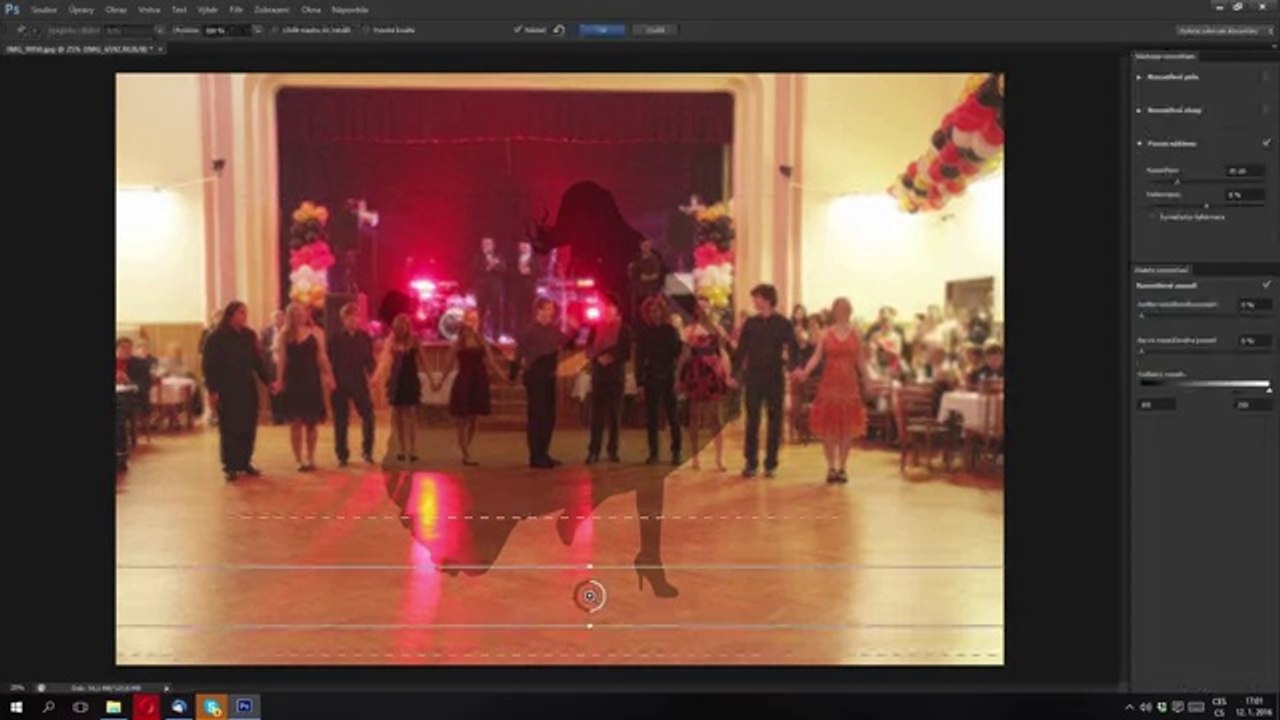Click the Rozostření blur value field
The width and height of the screenshot is (1280, 720).
click(x=1247, y=170)
